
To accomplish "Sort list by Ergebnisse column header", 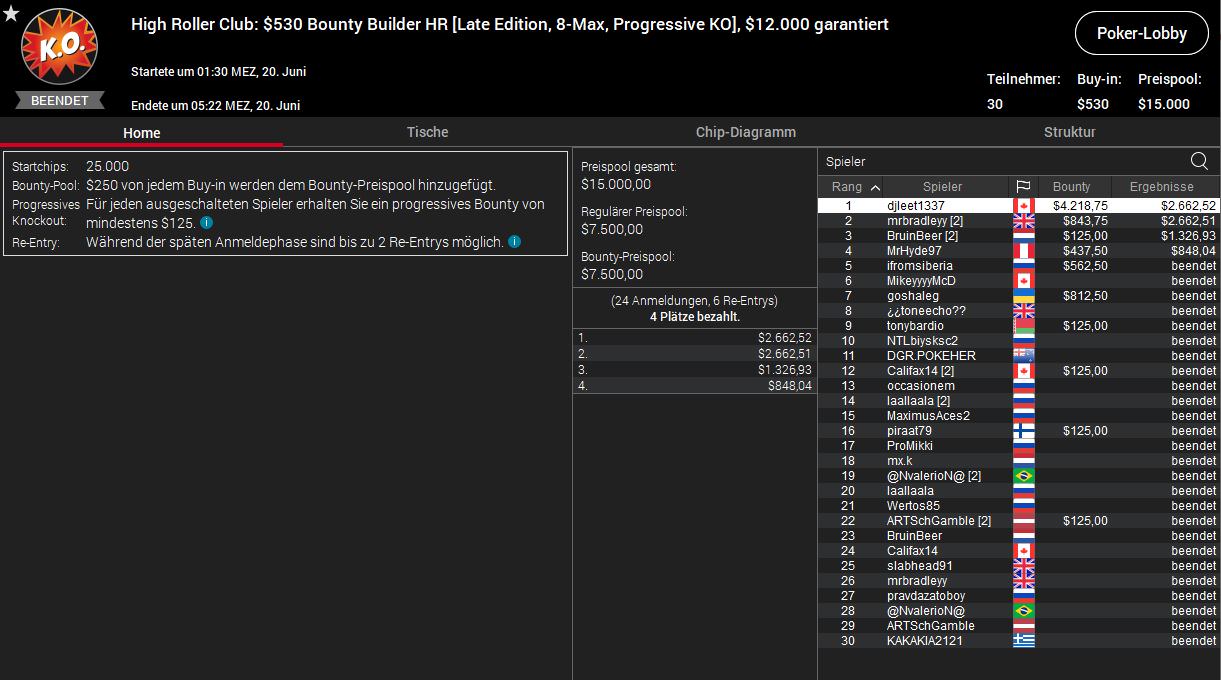I will (x=1161, y=187).
